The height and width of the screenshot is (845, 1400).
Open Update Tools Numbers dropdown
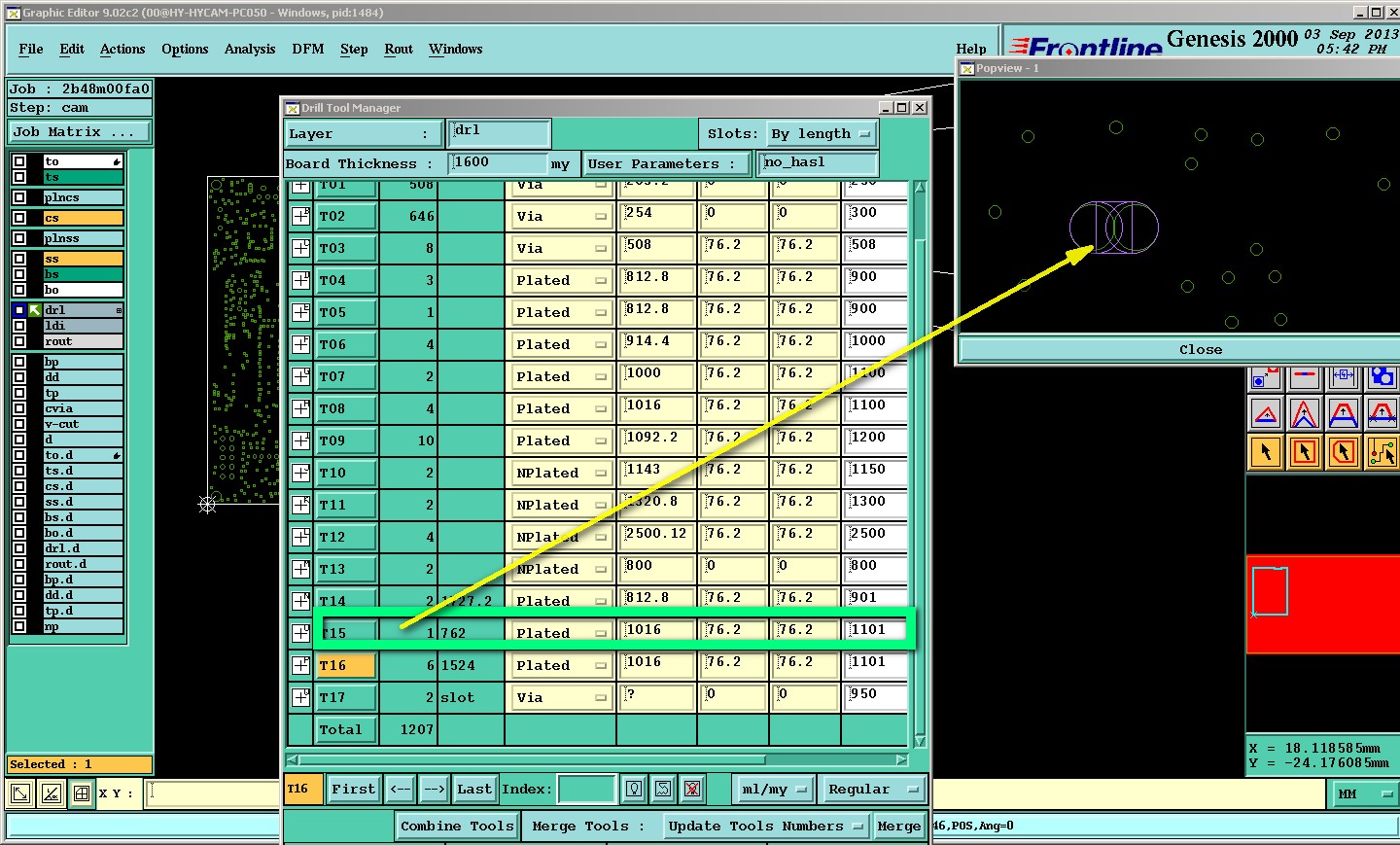pyautogui.click(x=767, y=826)
